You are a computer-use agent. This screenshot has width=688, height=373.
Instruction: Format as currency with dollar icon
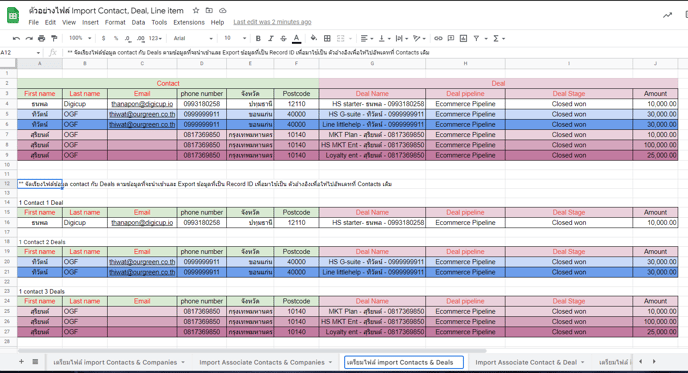(x=103, y=39)
